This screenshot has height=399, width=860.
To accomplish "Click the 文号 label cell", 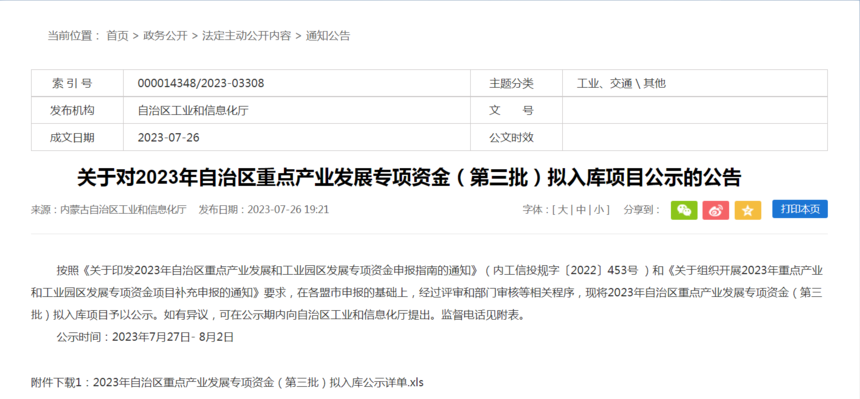I will point(516,110).
